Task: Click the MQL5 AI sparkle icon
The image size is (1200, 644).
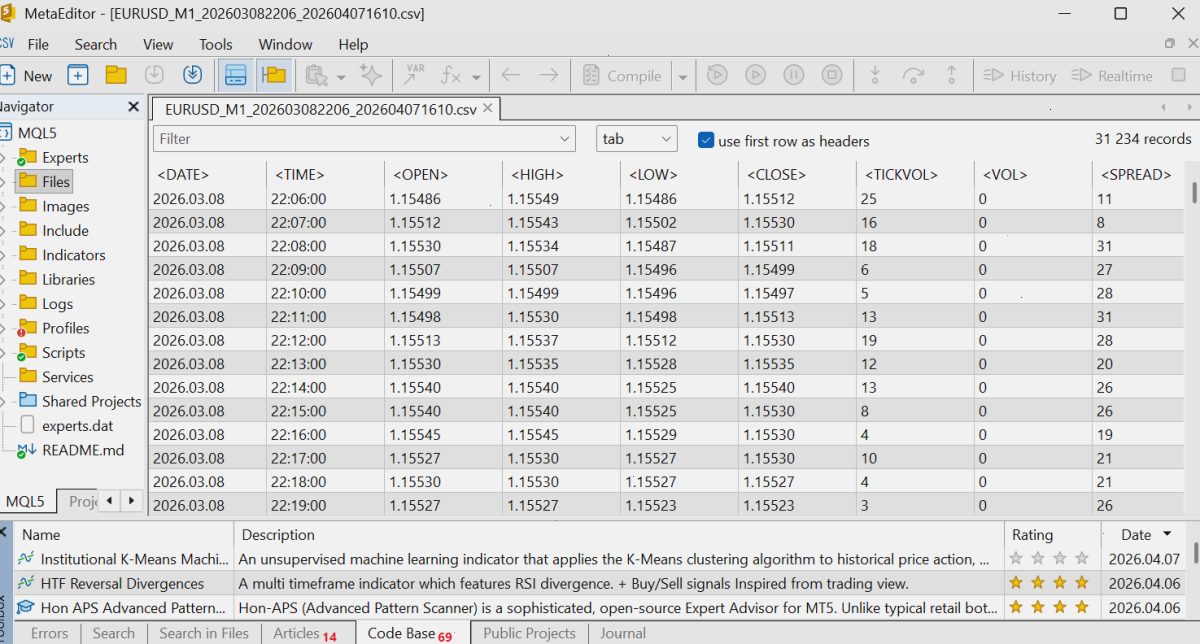Action: tap(371, 75)
